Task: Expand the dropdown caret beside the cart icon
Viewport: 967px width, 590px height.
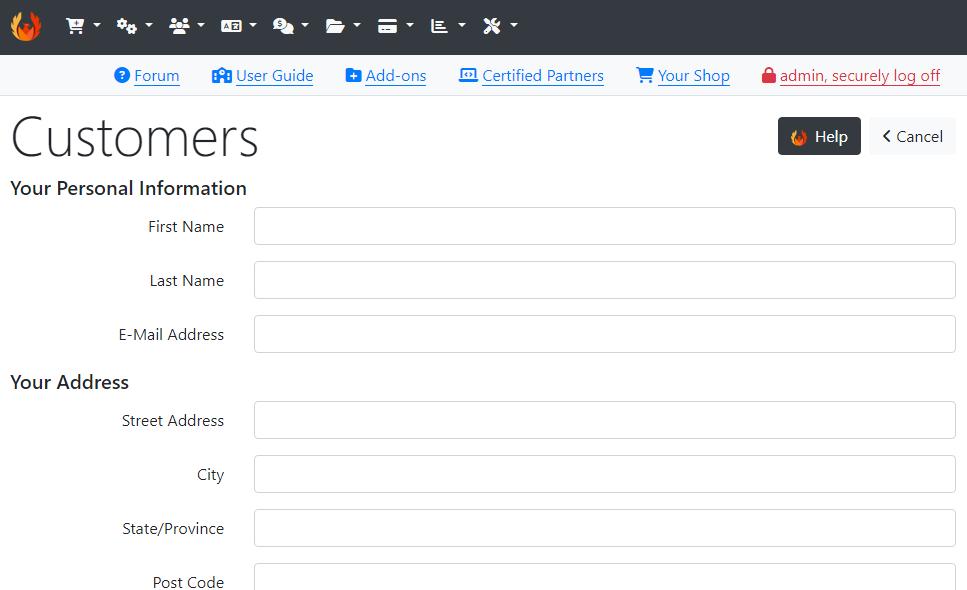Action: click(97, 25)
